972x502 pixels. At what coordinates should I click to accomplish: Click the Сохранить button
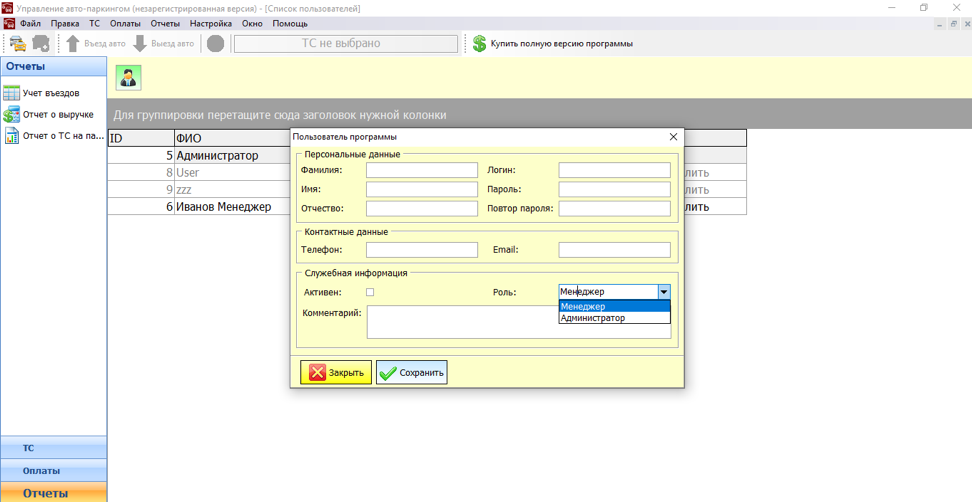coord(412,372)
